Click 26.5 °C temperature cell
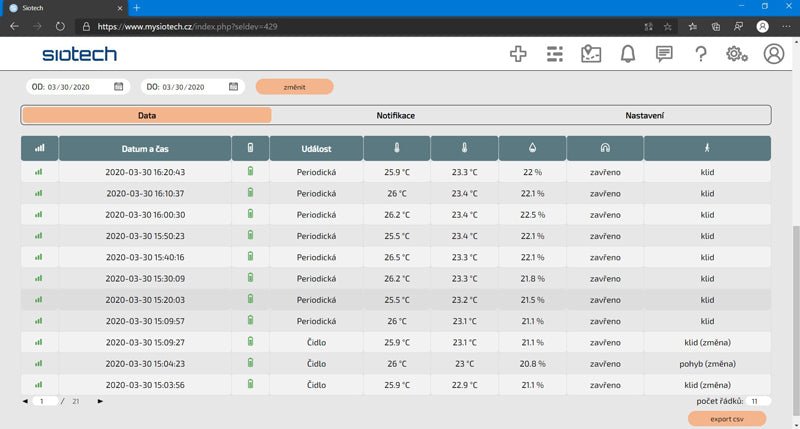Image resolution: width=800 pixels, height=429 pixels. (396, 257)
